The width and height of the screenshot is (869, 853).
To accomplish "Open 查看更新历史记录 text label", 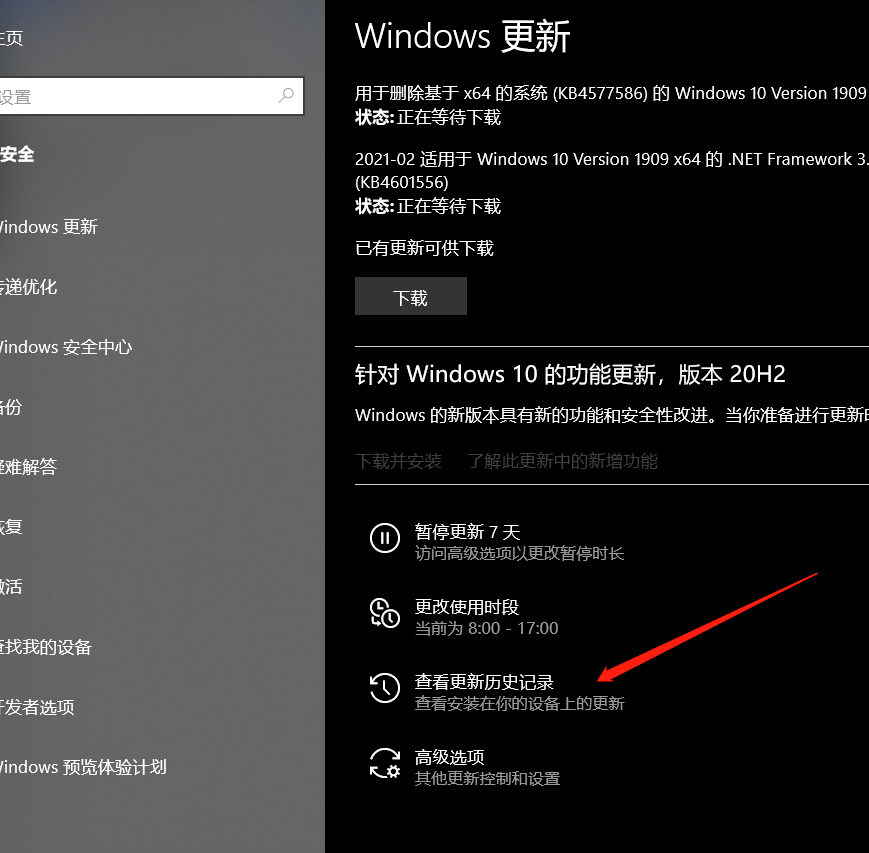I will pos(484,682).
